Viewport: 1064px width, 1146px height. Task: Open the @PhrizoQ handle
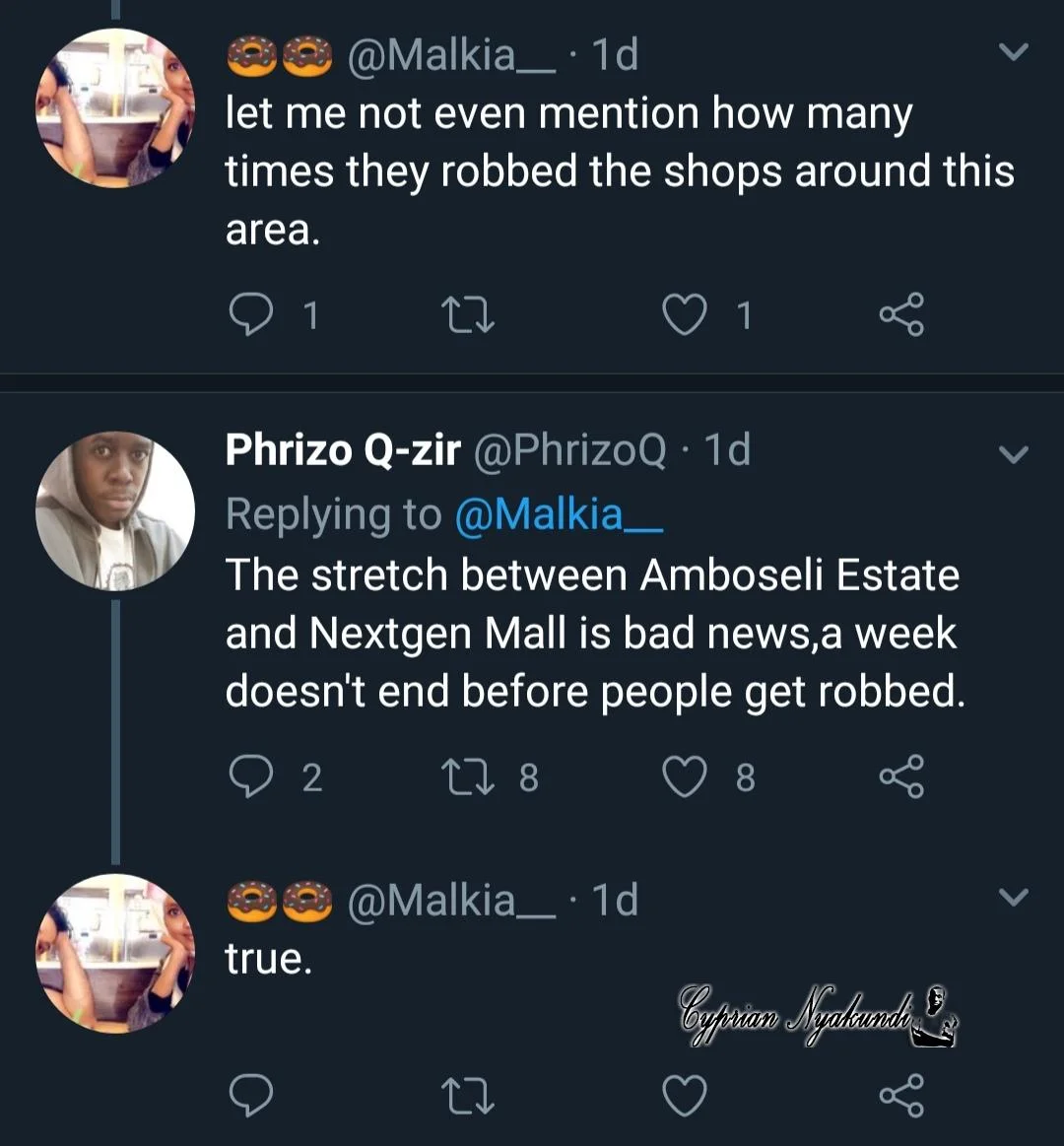point(569,450)
